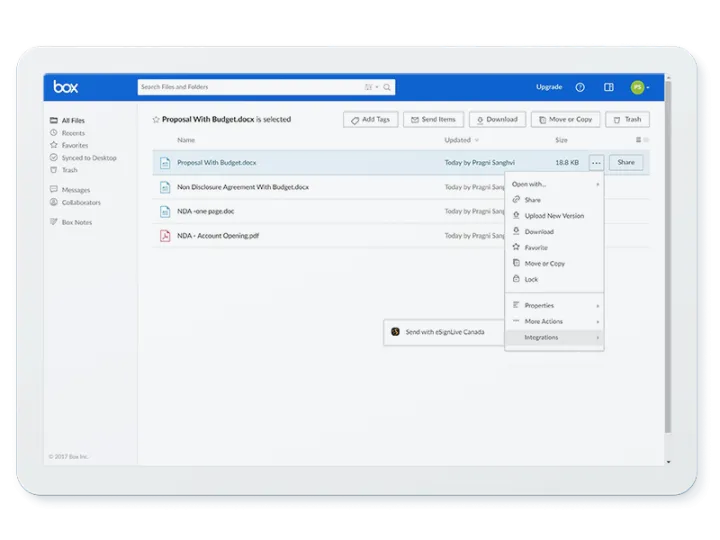Image resolution: width=720 pixels, height=540 pixels.
Task: Click the Upgrade link
Action: (x=549, y=87)
